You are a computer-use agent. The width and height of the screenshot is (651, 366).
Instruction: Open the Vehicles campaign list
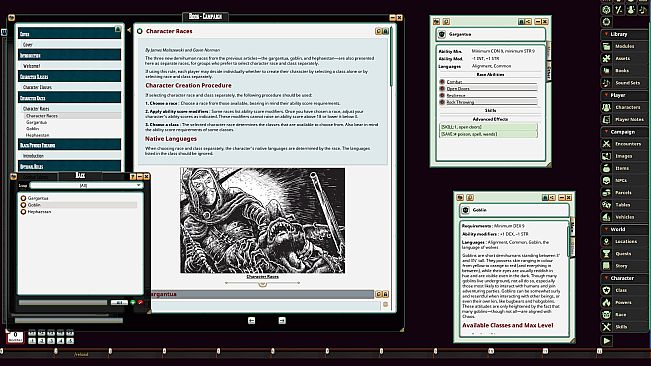click(624, 217)
